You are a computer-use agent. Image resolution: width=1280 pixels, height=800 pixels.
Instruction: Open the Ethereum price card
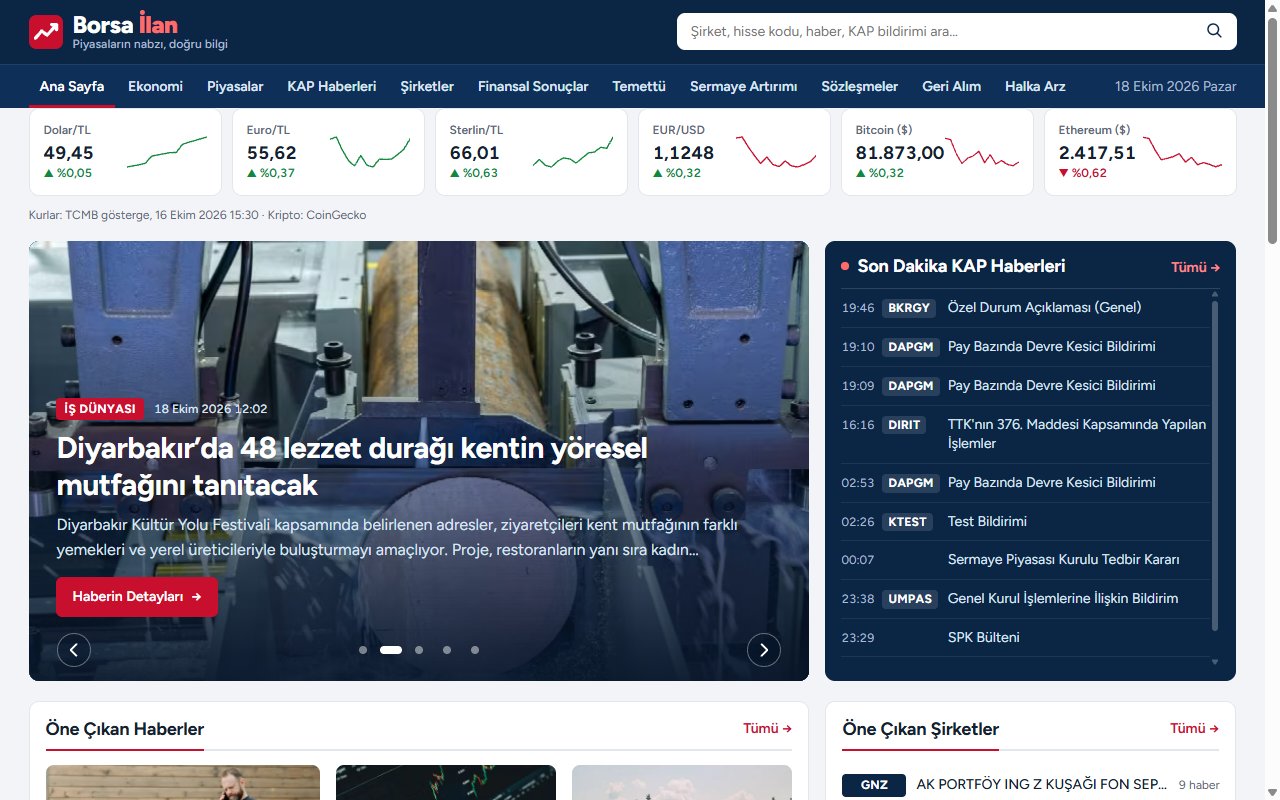[1140, 152]
